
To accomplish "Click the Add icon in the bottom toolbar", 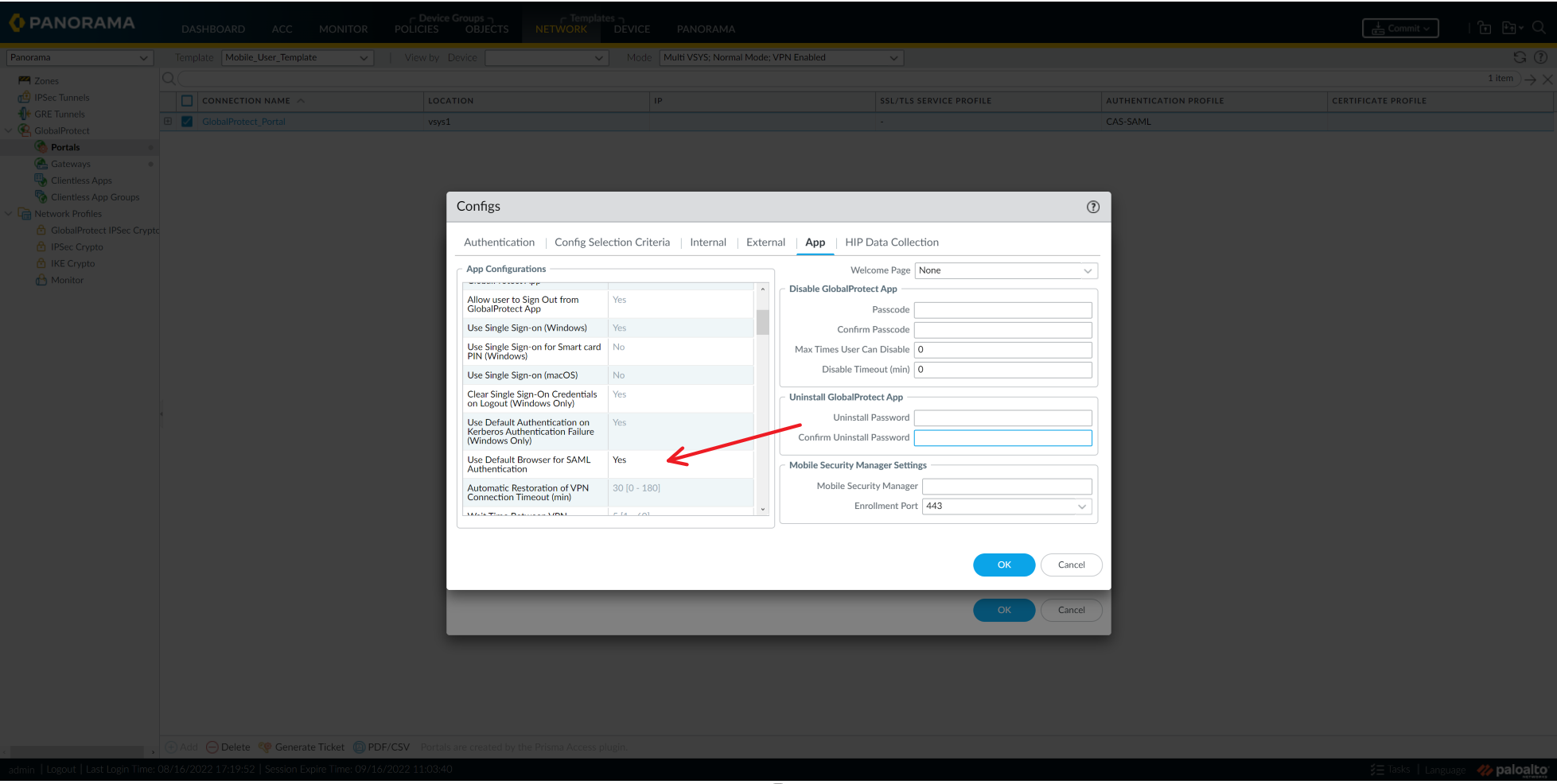I will 171,747.
